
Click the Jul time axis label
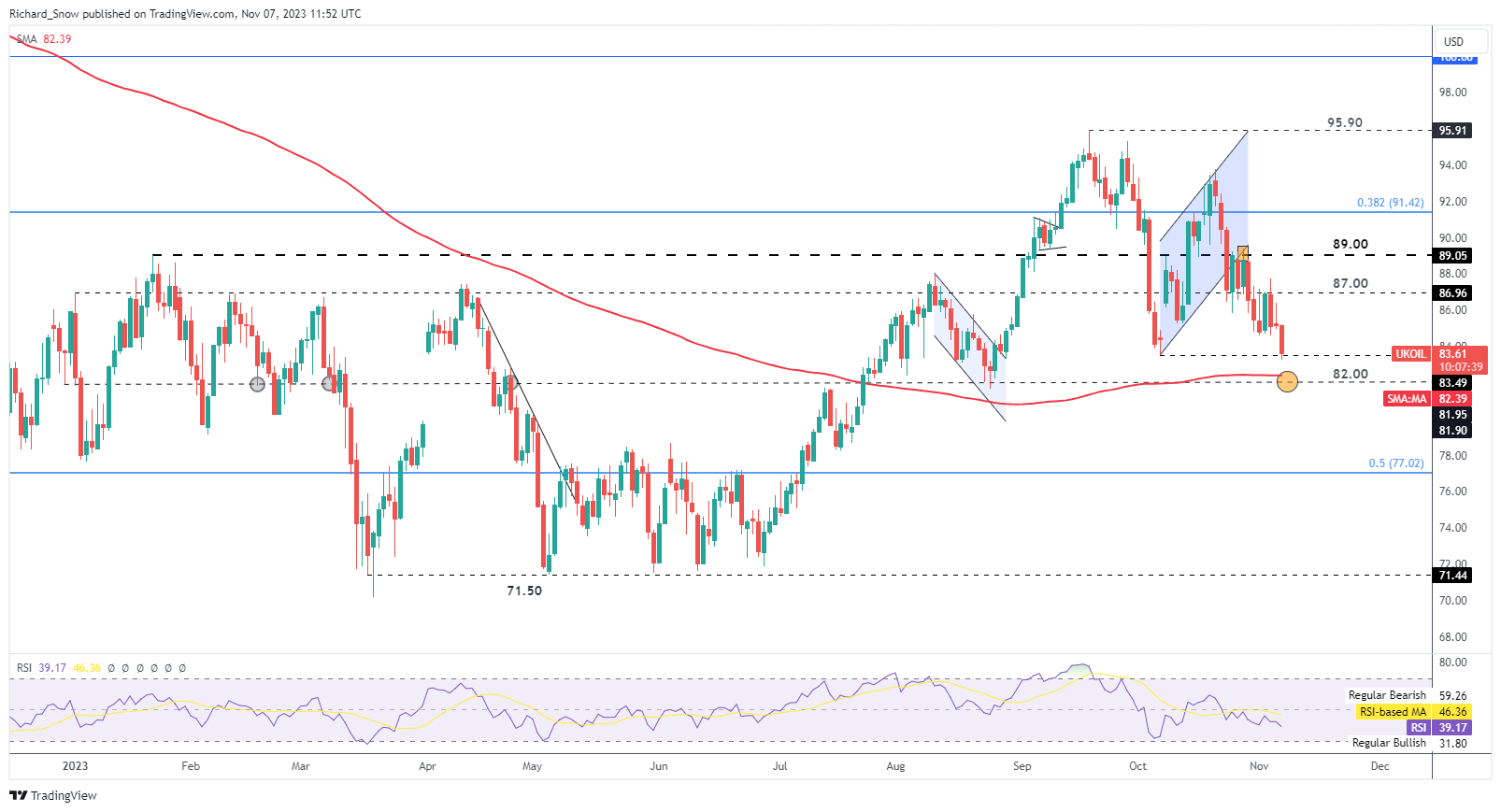click(x=780, y=766)
